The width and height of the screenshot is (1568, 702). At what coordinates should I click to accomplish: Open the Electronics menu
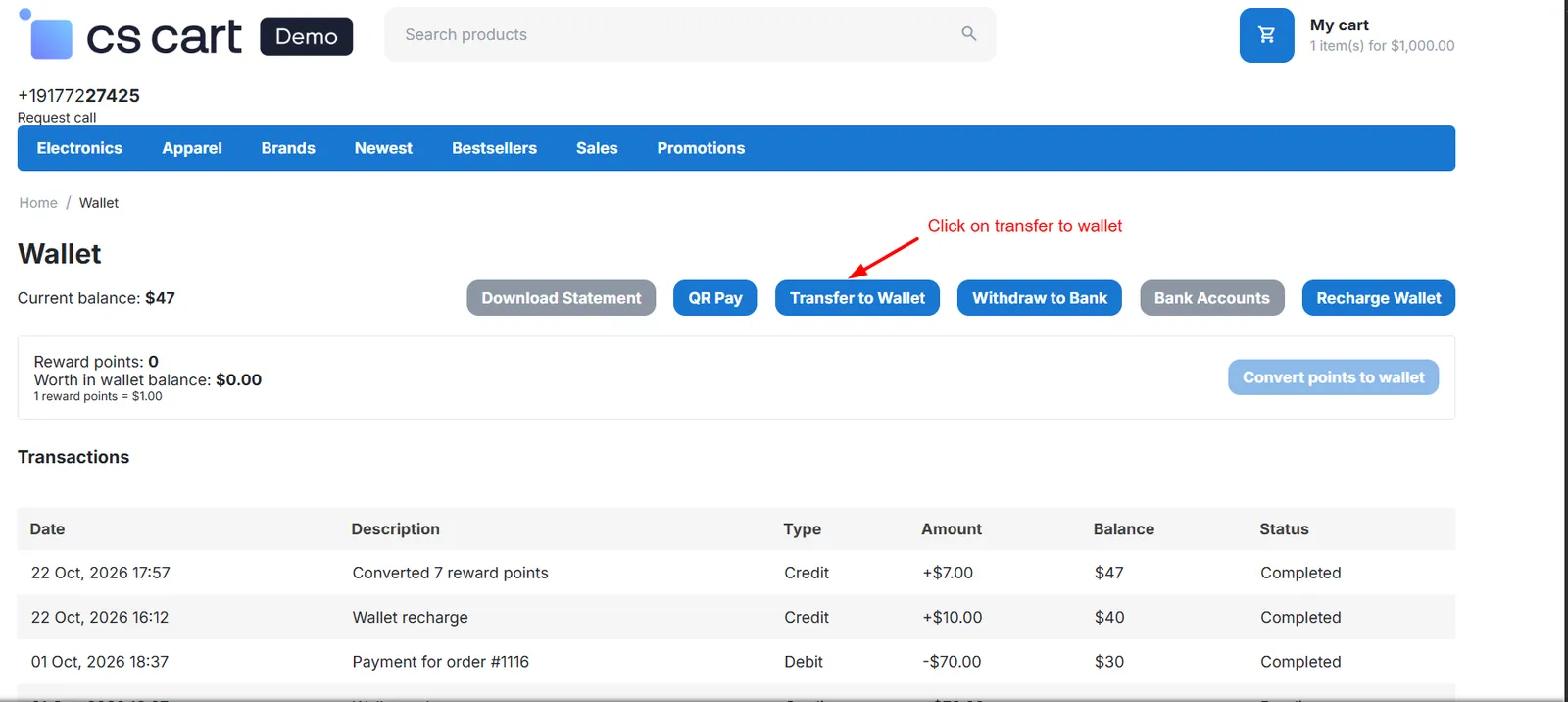click(79, 148)
